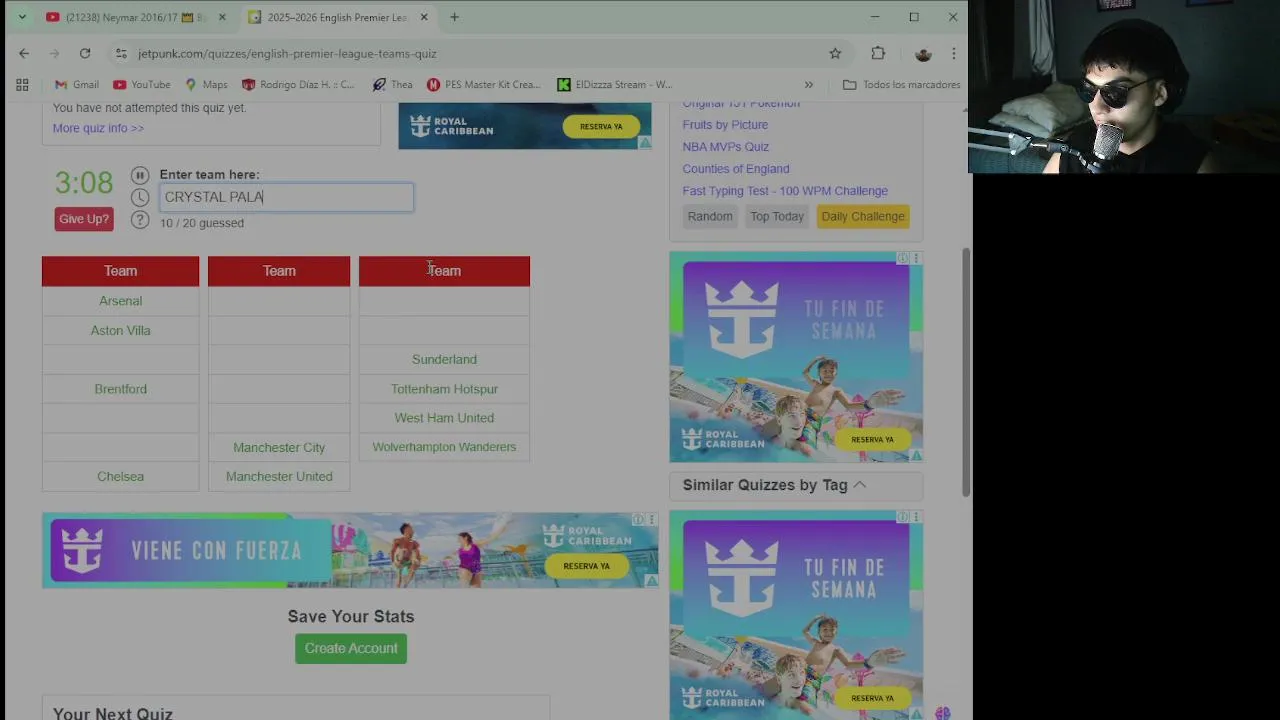Open the Counties of England quiz
Screen dimensions: 1280x720
tap(736, 169)
